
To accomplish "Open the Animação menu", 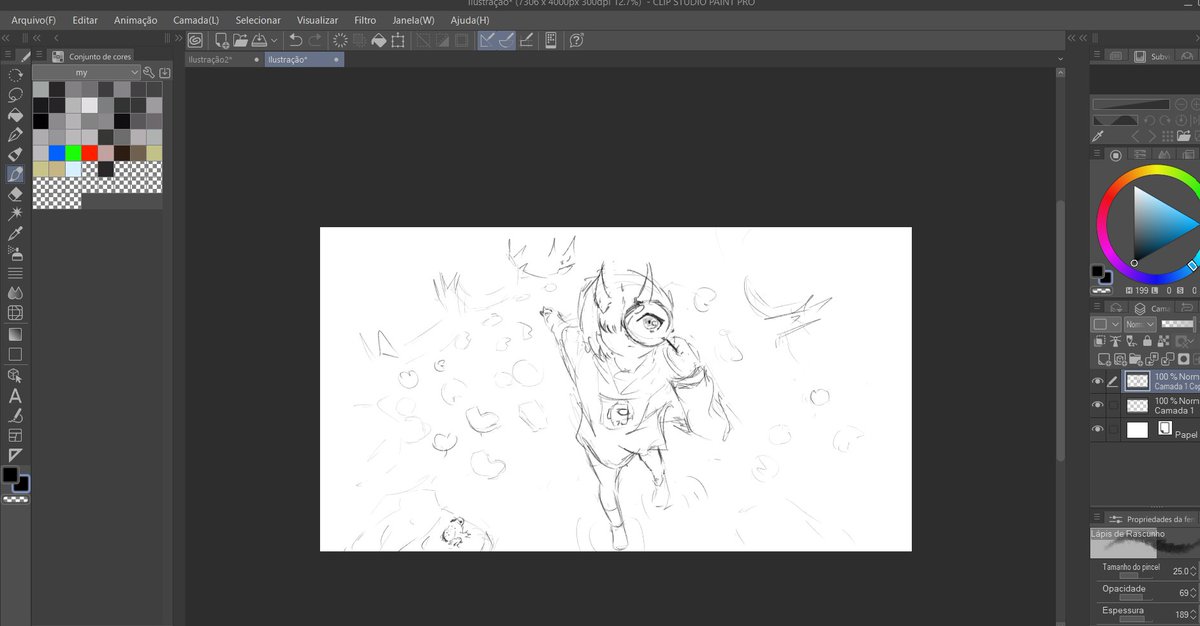I will tap(136, 20).
